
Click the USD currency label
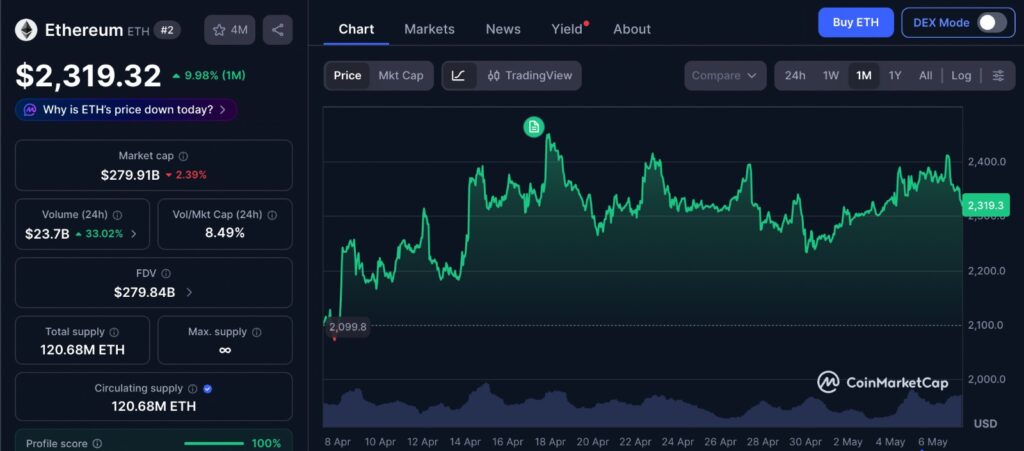(985, 424)
